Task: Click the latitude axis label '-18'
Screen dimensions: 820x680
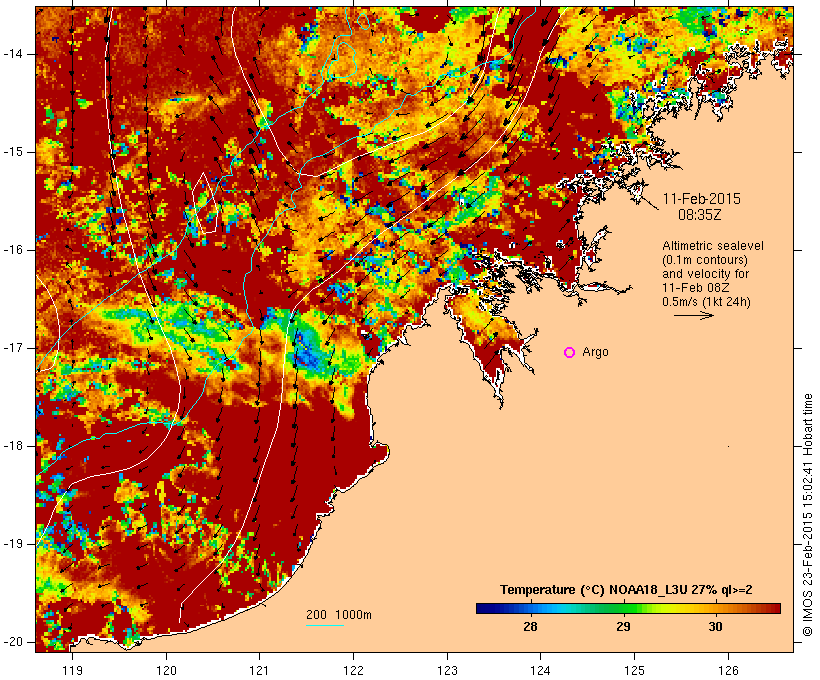Action: (13, 446)
